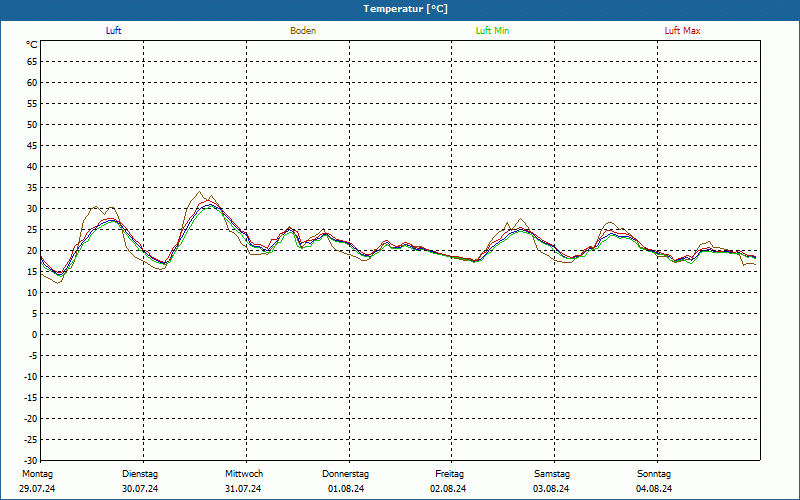Click the 'Montag' day label

coord(38,474)
